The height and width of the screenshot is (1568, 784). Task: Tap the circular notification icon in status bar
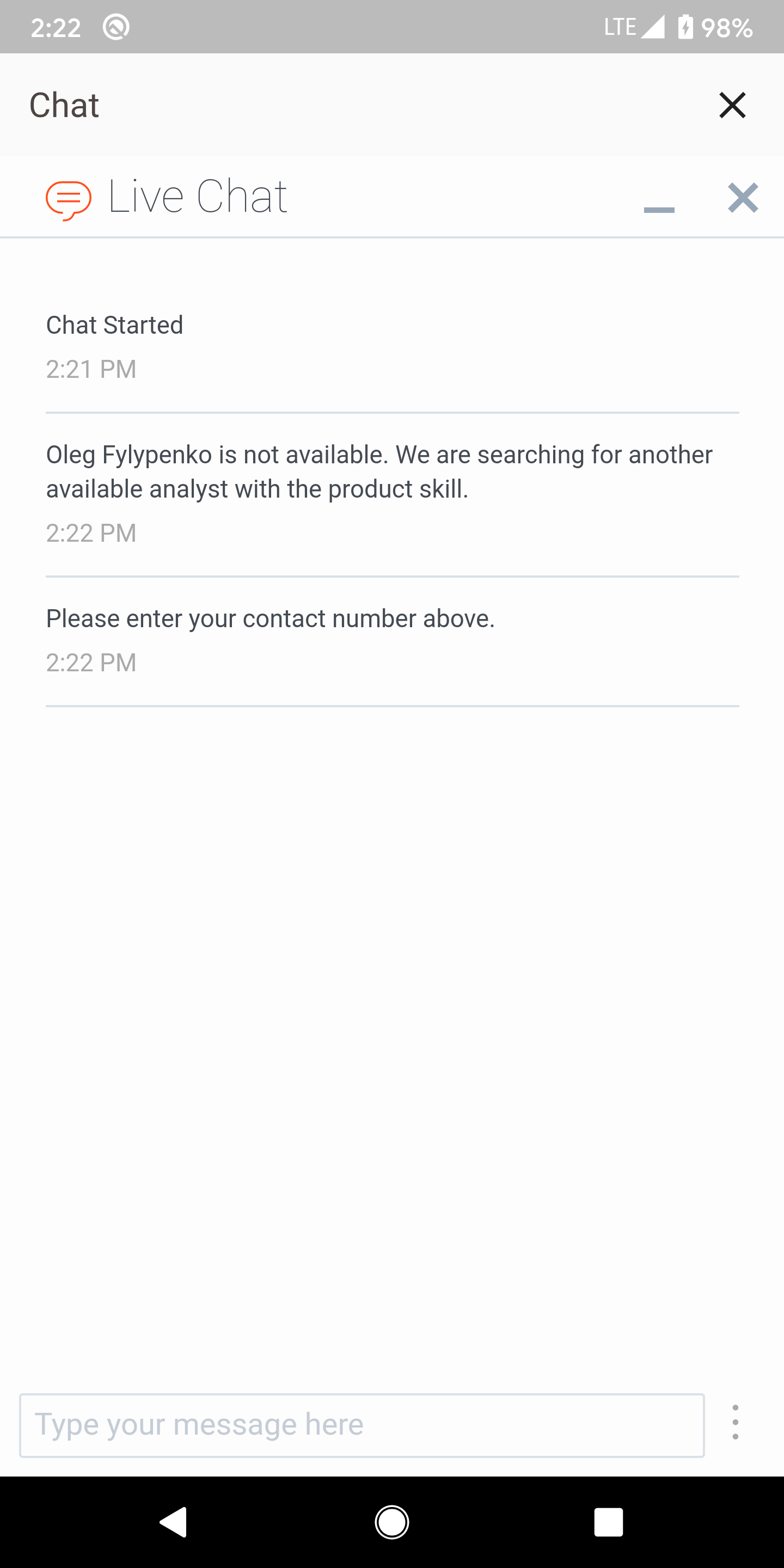[115, 27]
